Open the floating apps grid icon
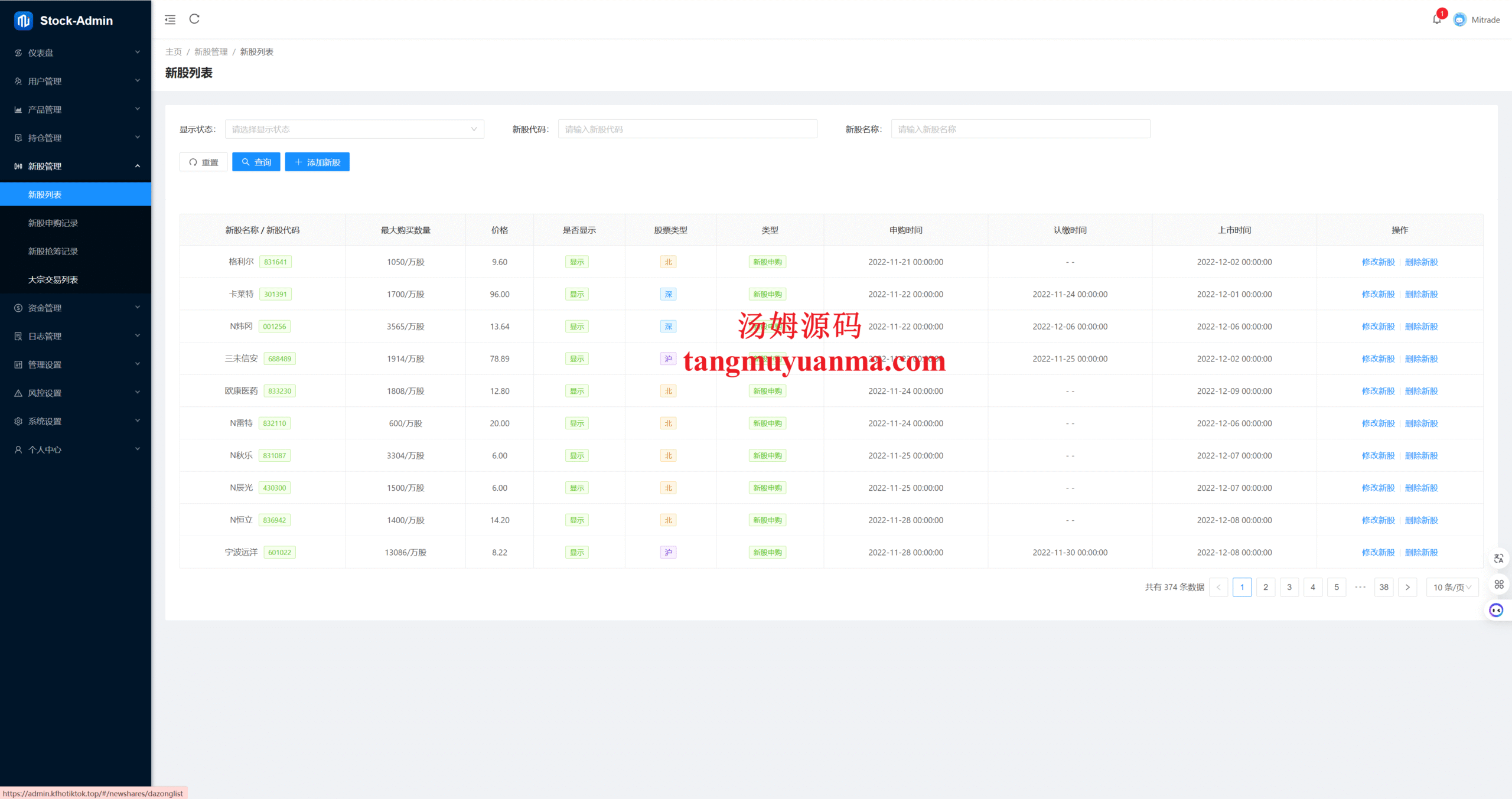Image resolution: width=1512 pixels, height=799 pixels. coord(1498,585)
